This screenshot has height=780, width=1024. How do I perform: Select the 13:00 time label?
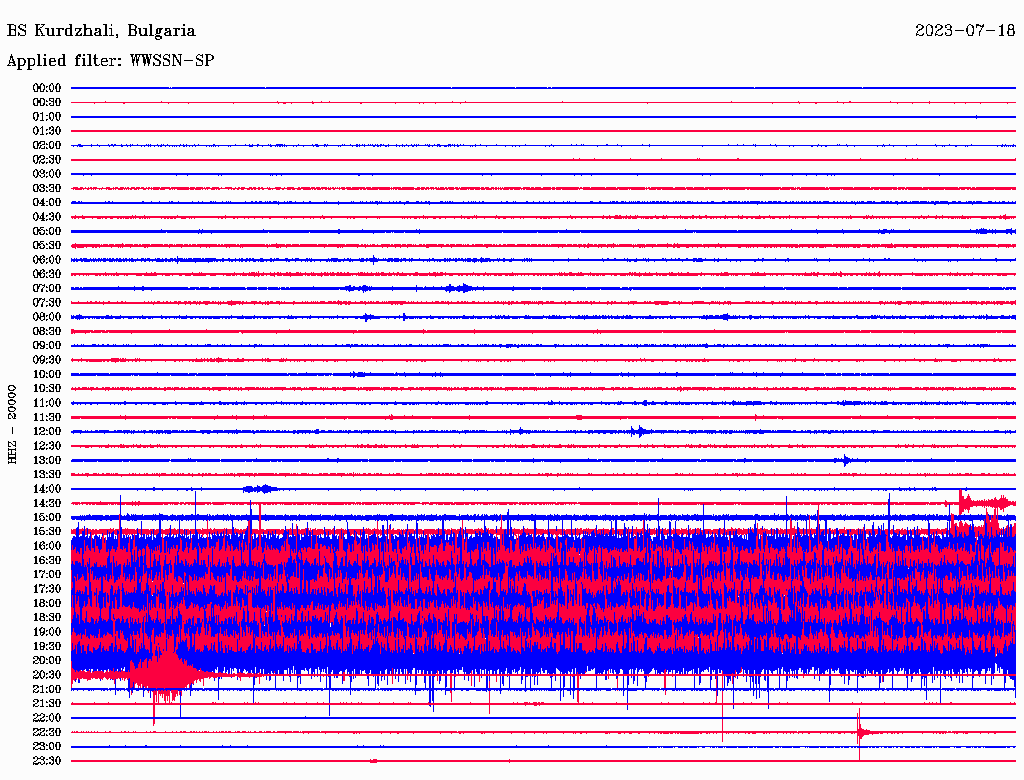(47, 460)
